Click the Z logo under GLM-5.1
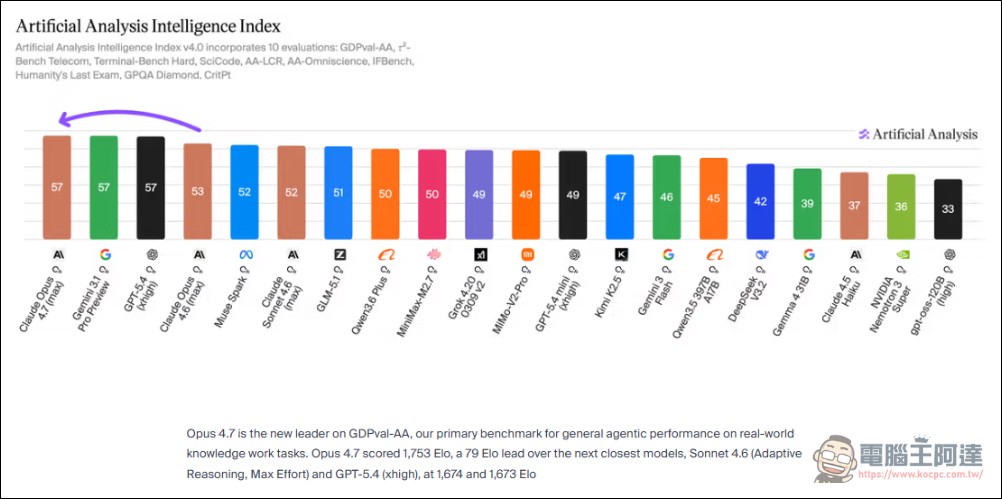 pyautogui.click(x=339, y=255)
